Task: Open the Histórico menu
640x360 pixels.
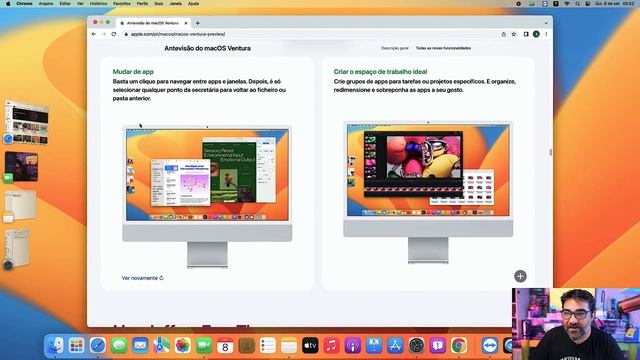Action: [x=98, y=4]
